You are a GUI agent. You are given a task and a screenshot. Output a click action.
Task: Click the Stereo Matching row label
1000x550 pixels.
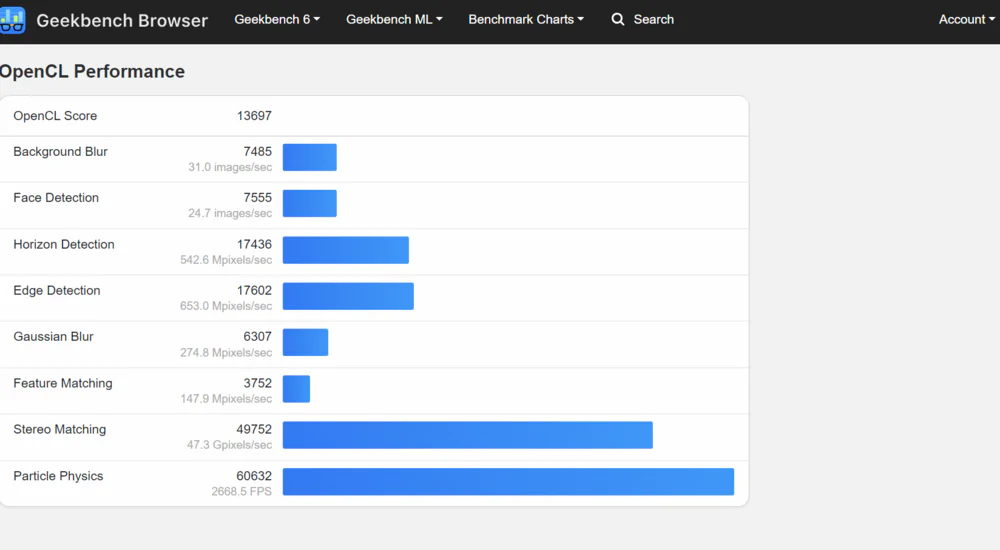tap(59, 429)
